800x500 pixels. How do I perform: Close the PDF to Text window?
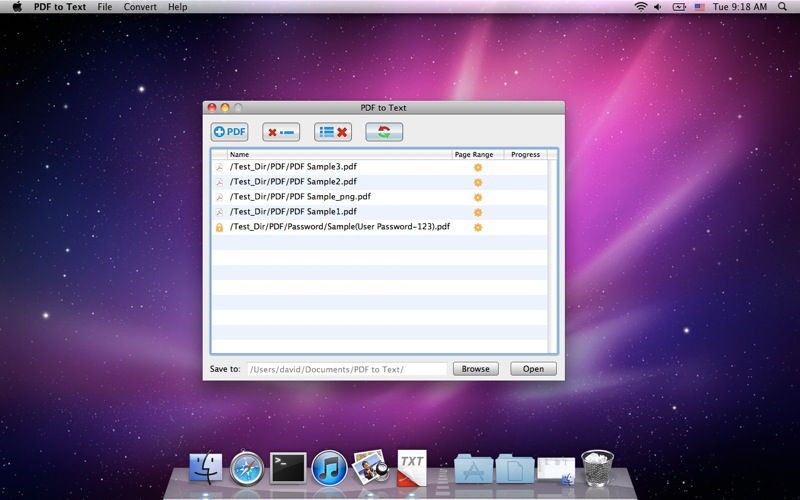point(212,108)
